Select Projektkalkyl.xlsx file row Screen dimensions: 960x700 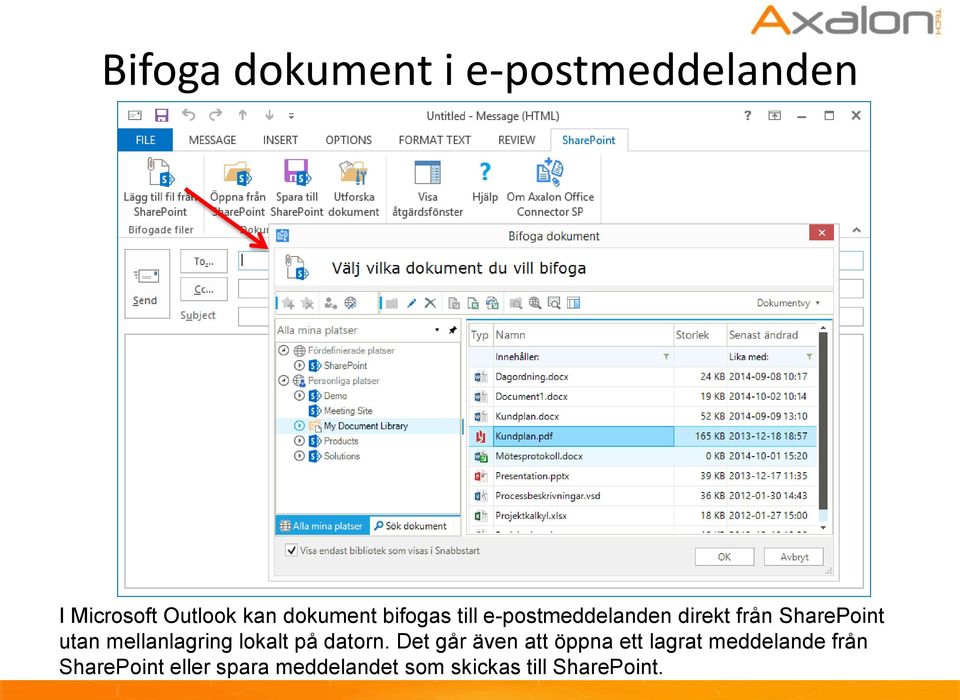pyautogui.click(x=642, y=515)
